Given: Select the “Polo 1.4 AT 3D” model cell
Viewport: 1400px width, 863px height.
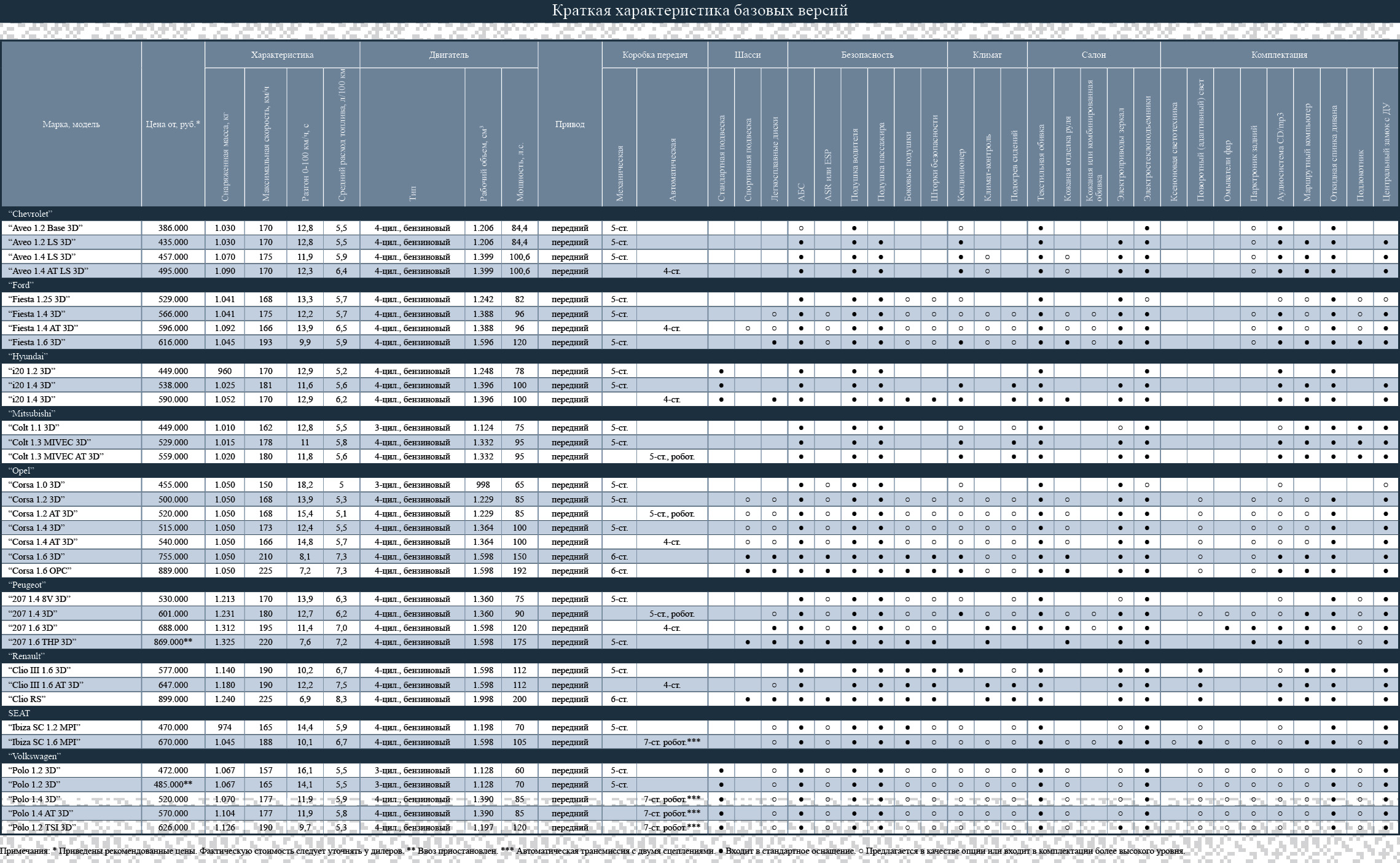Looking at the screenshot, I should click(x=71, y=813).
